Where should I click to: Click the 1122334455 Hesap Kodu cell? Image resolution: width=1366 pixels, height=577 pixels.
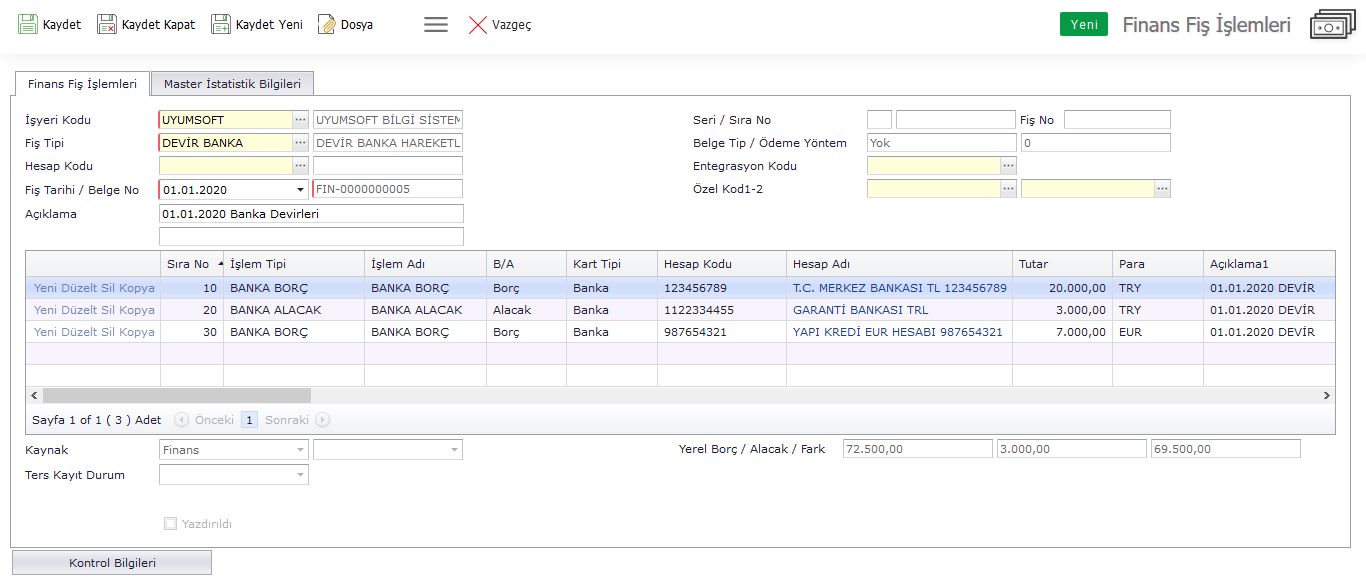point(721,310)
